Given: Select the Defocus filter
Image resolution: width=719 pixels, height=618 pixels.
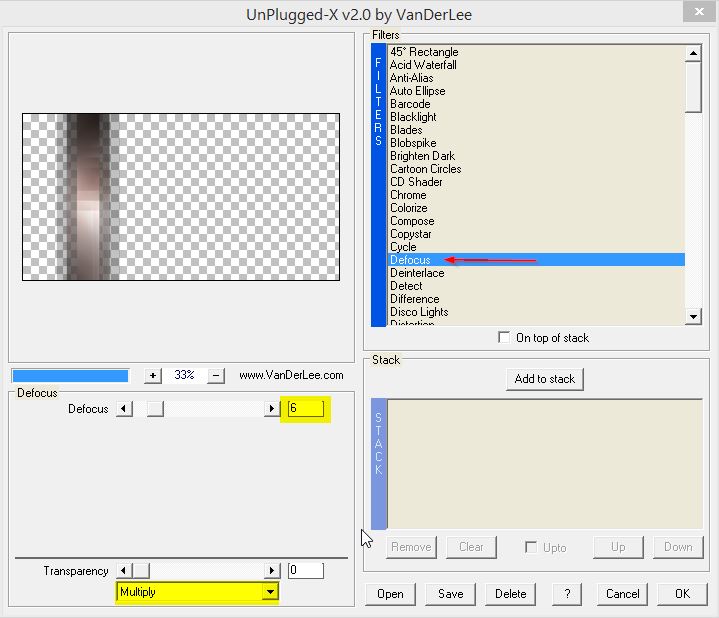Looking at the screenshot, I should [x=536, y=259].
